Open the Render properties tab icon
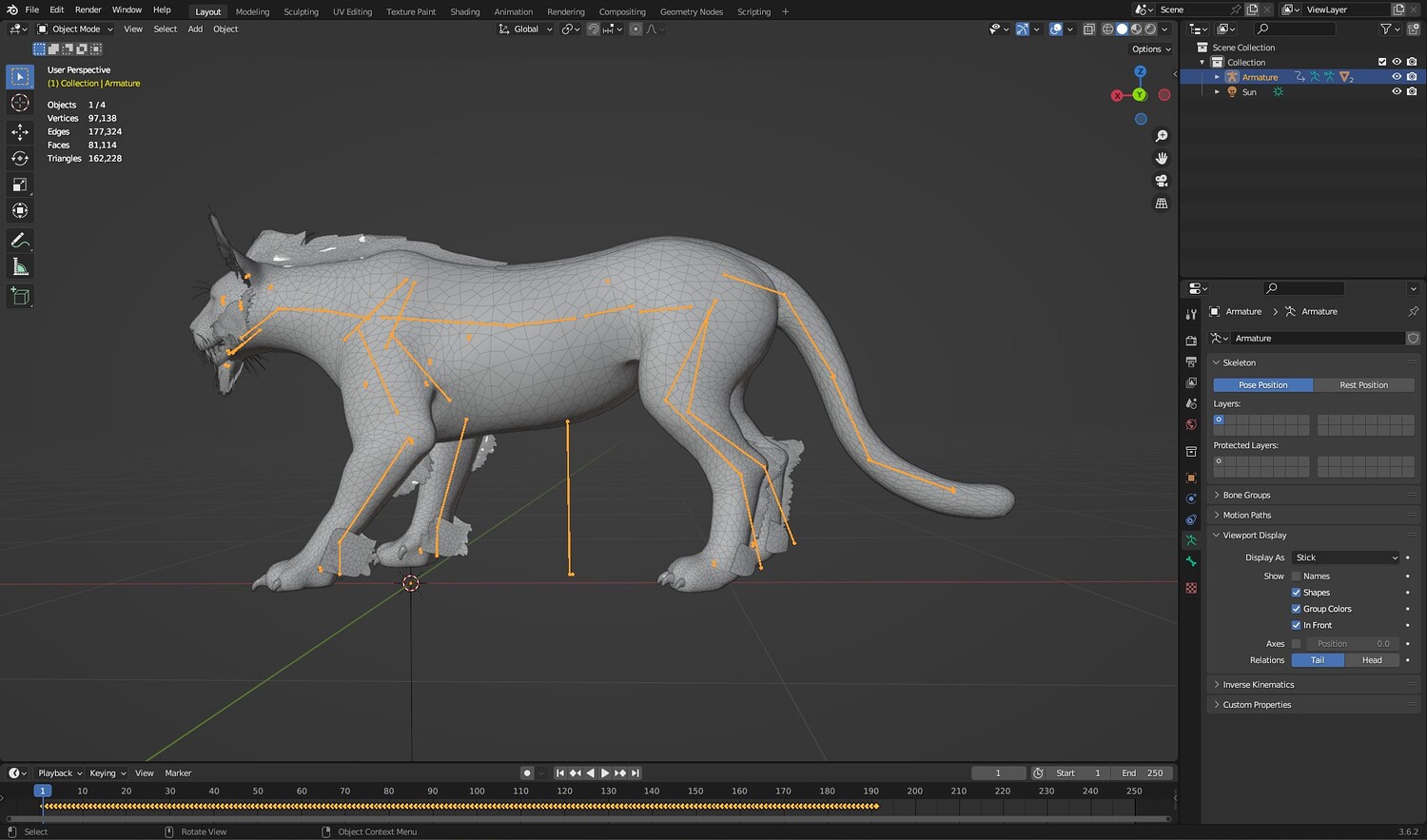Image resolution: width=1427 pixels, height=840 pixels. 1191,341
